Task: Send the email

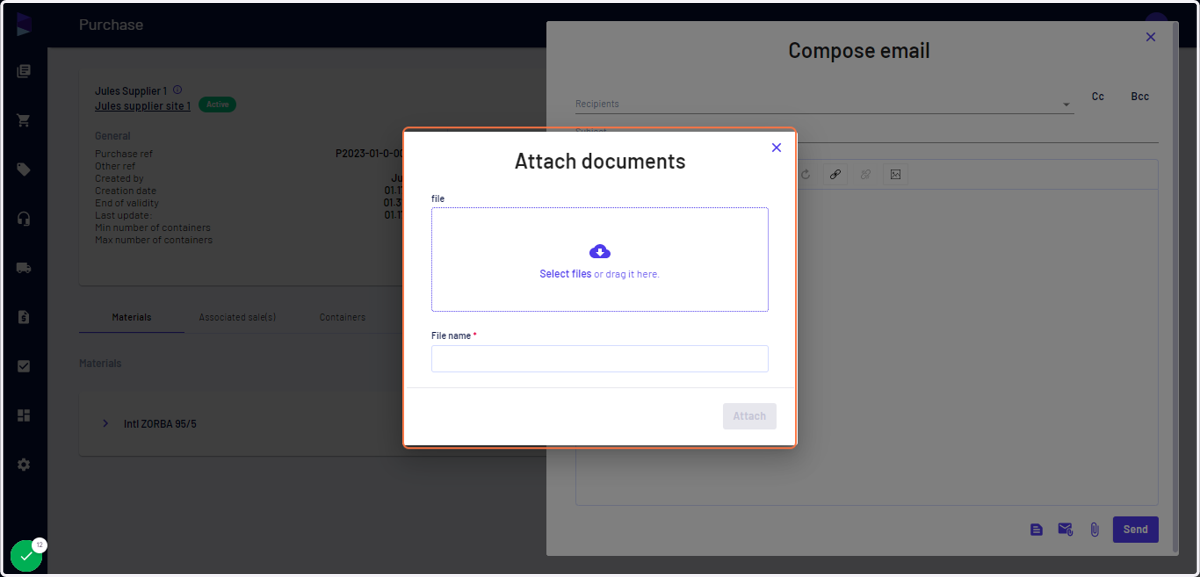Action: pos(1135,529)
